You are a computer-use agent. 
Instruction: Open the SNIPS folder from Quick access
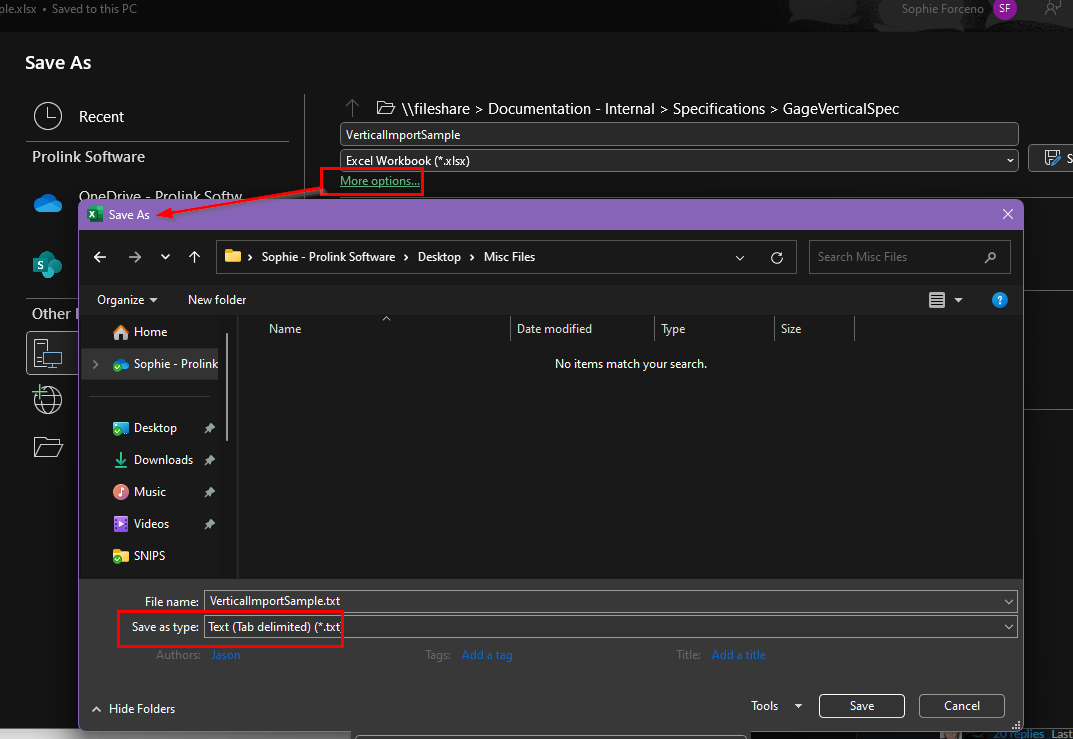[x=148, y=555]
